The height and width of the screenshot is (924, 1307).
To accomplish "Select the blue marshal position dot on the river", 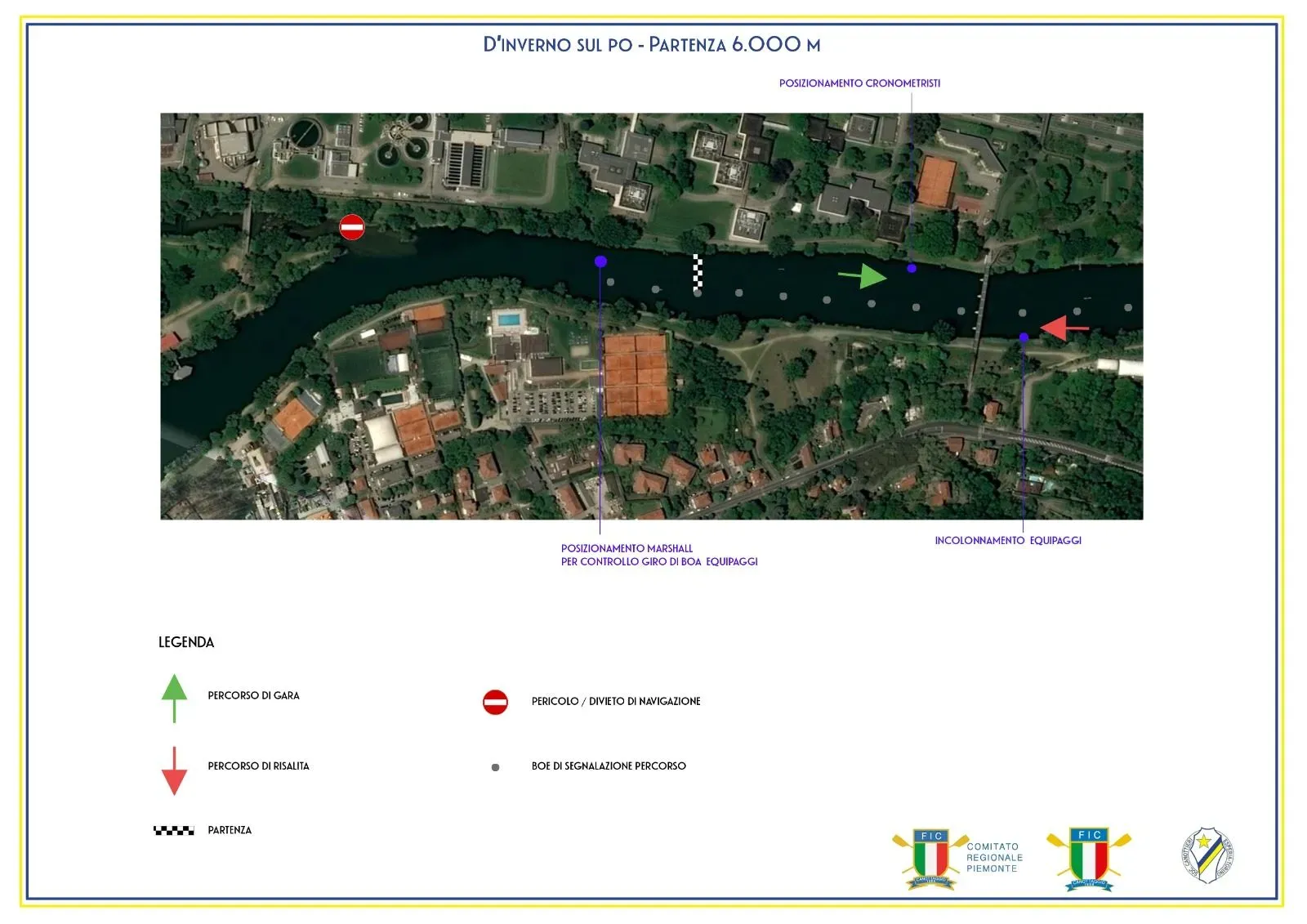I will [x=600, y=261].
